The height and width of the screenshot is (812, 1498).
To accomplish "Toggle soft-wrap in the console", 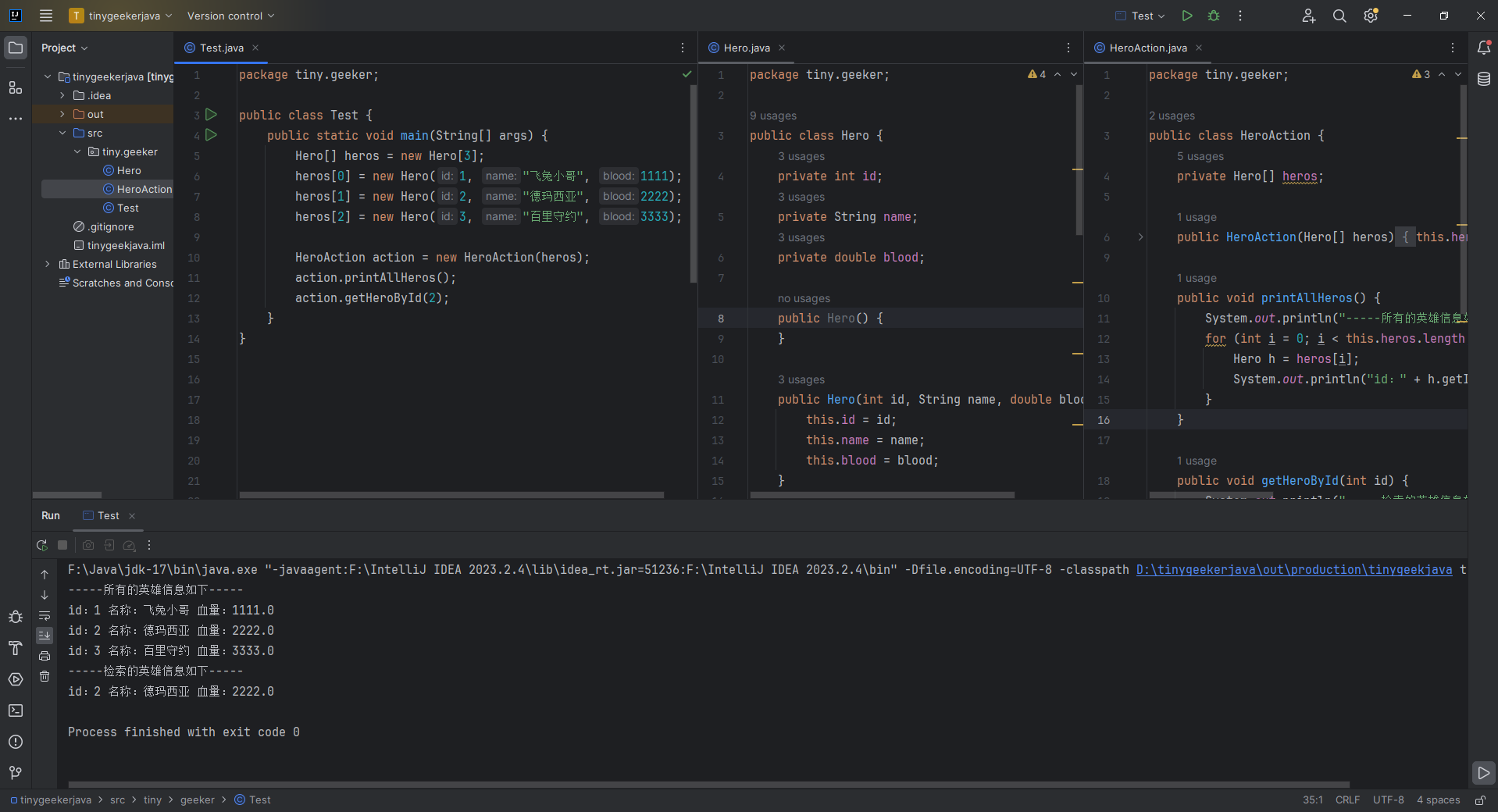I will (45, 615).
